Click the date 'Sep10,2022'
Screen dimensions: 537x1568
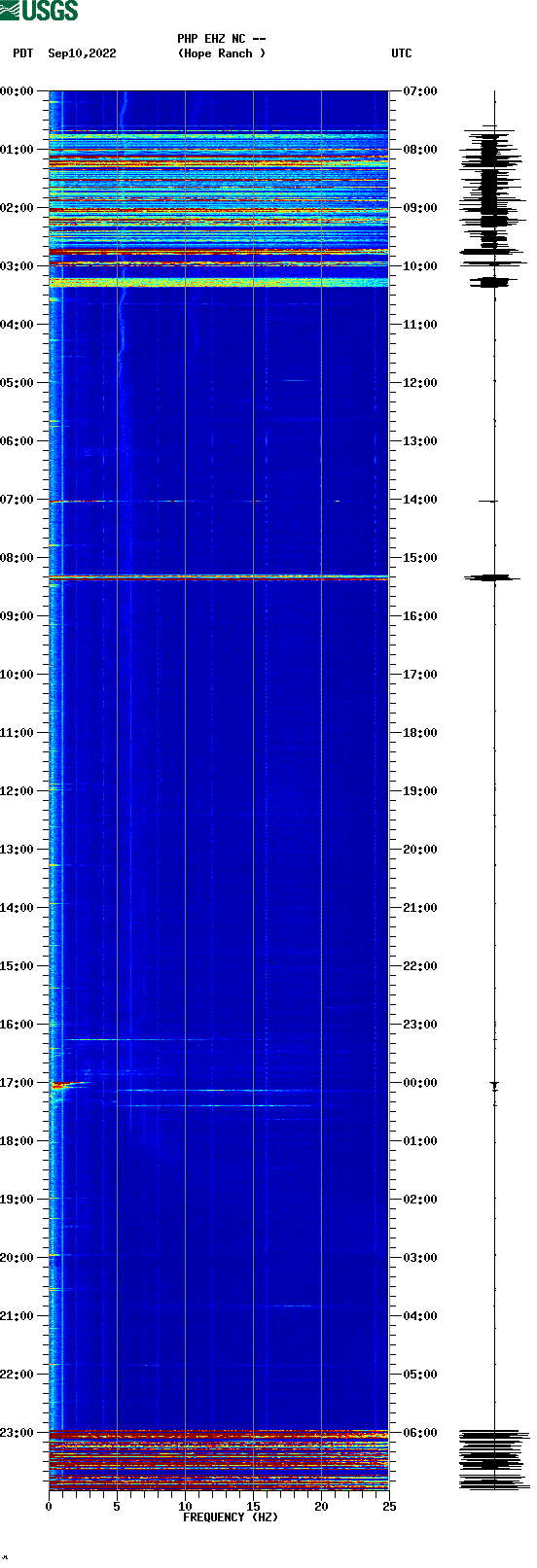pos(82,53)
